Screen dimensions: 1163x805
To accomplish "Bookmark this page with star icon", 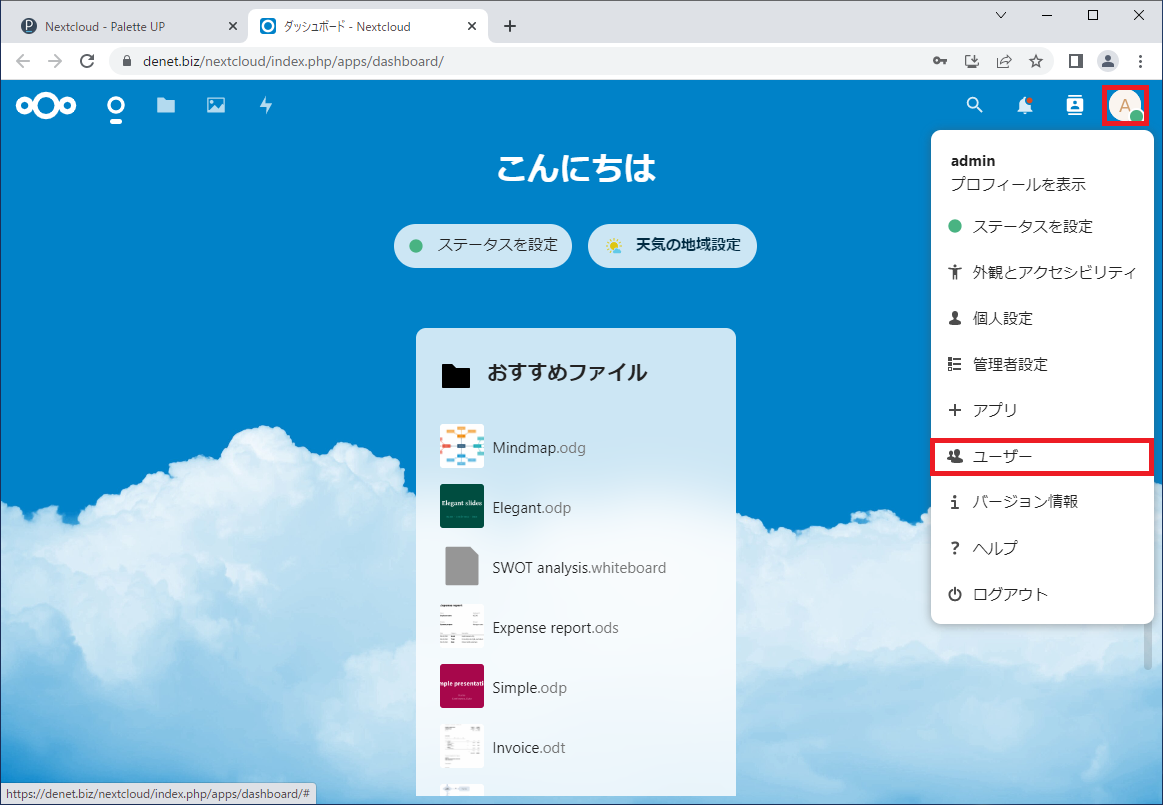I will pos(1036,61).
